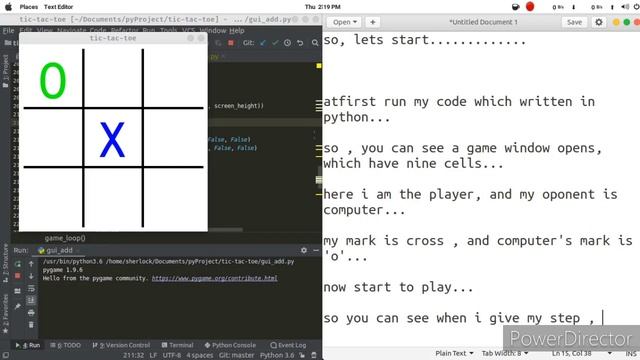640x360 pixels.
Task: Click the Git commit green checkmark
Action: (275, 42)
